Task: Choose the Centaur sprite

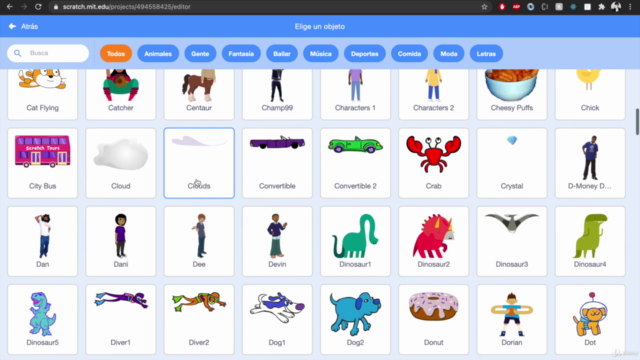Action: point(199,94)
